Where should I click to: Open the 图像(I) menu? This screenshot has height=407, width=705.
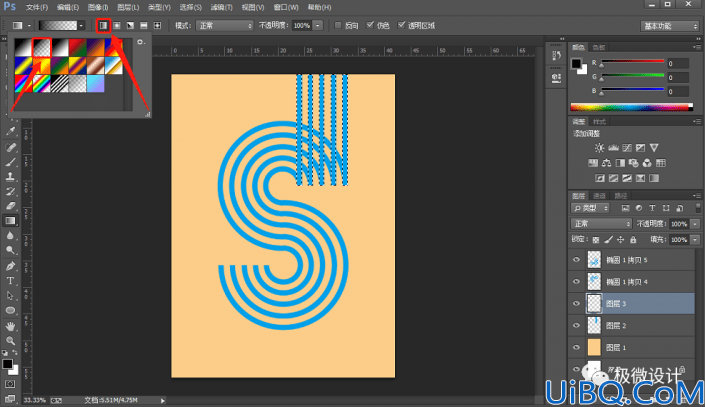[x=98, y=7]
